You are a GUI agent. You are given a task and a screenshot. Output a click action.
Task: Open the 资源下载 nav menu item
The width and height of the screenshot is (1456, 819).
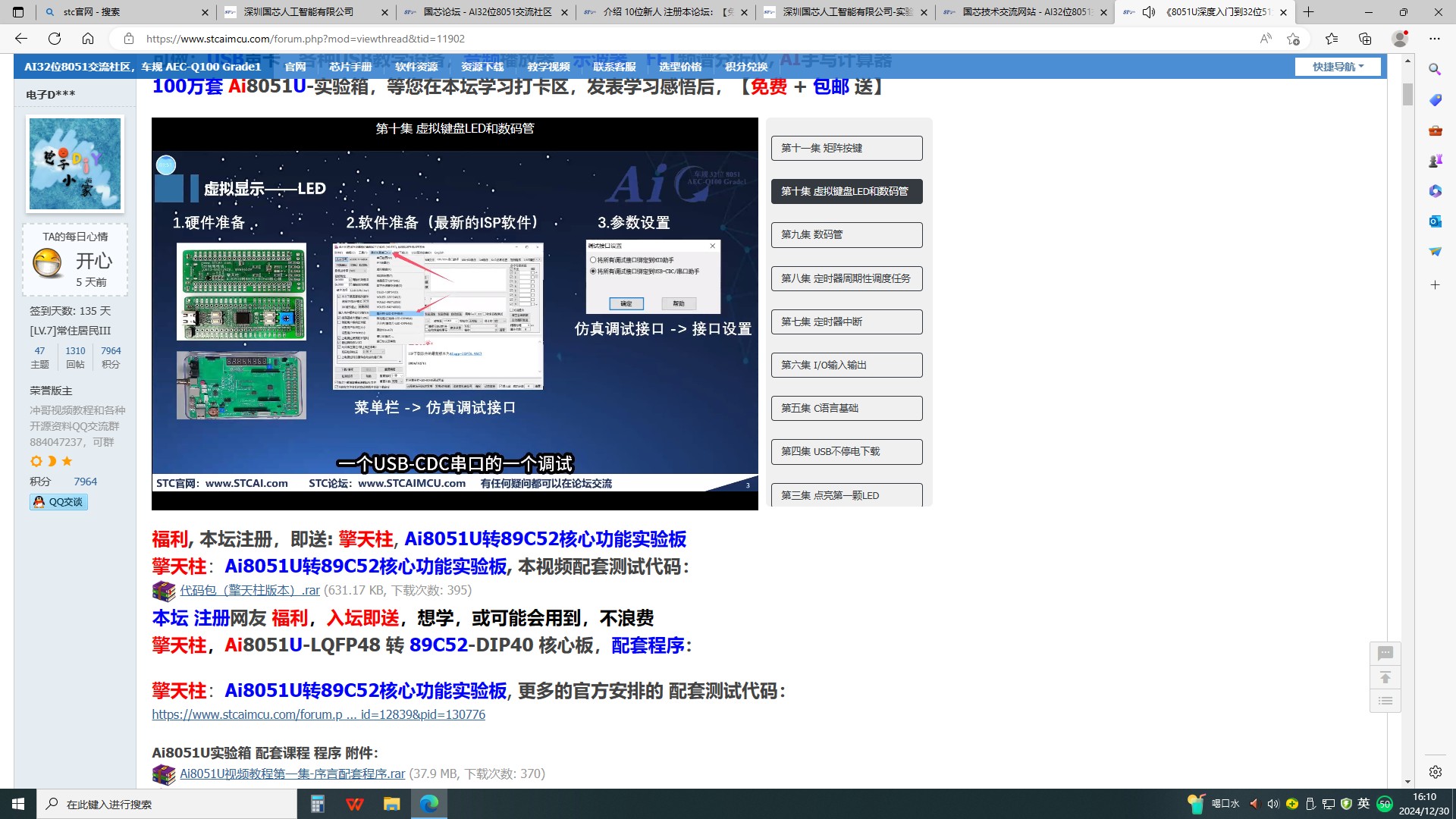482,67
